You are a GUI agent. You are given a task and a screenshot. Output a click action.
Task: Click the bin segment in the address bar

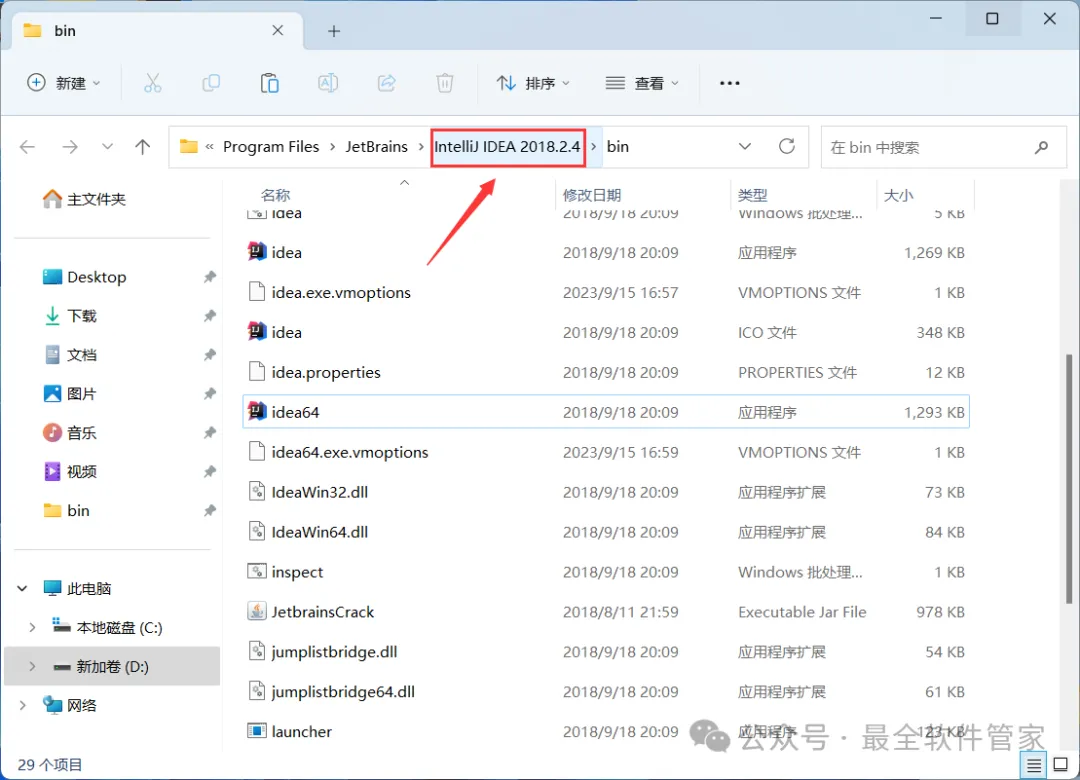(617, 147)
